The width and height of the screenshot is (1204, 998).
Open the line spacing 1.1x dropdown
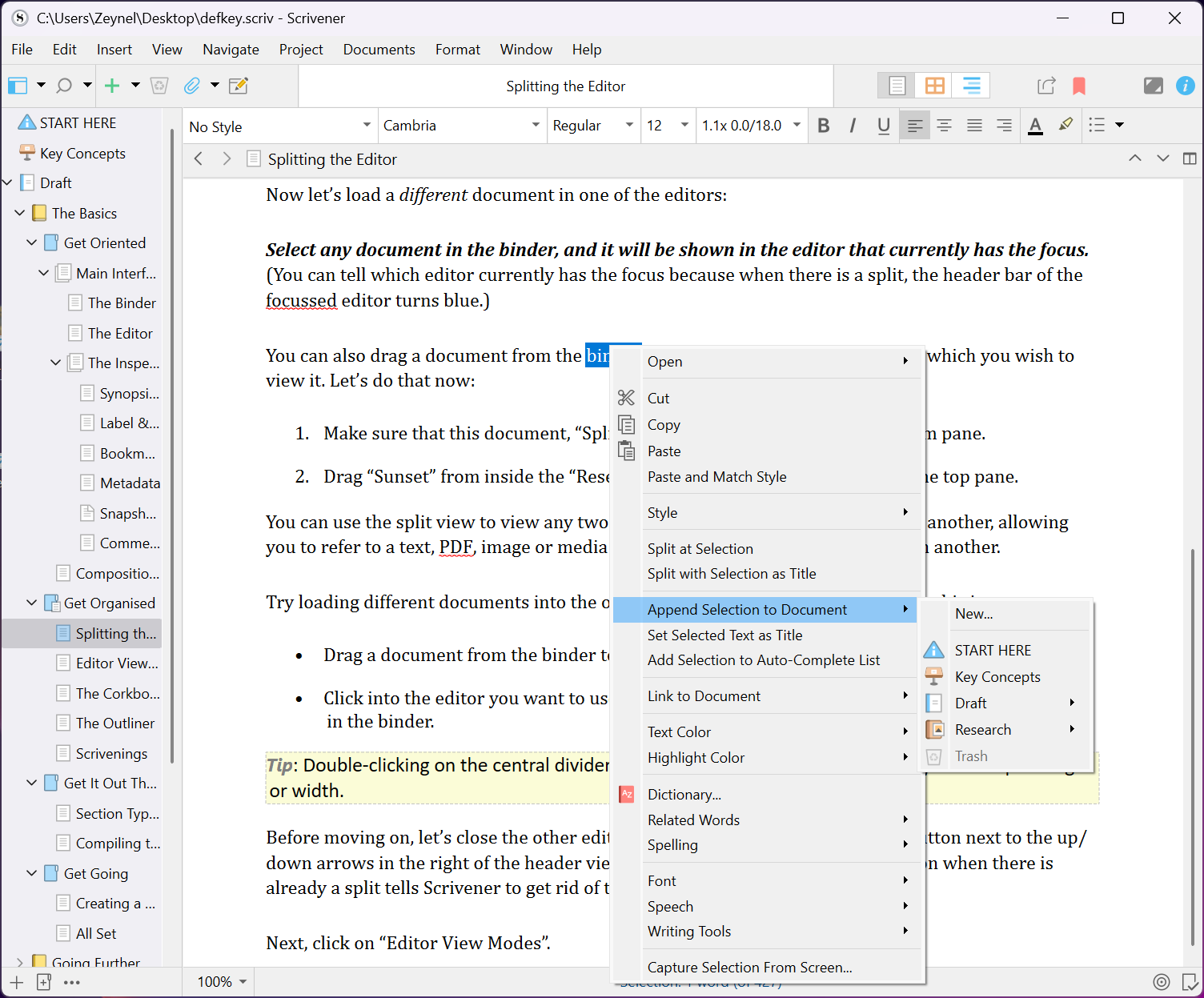pyautogui.click(x=751, y=126)
